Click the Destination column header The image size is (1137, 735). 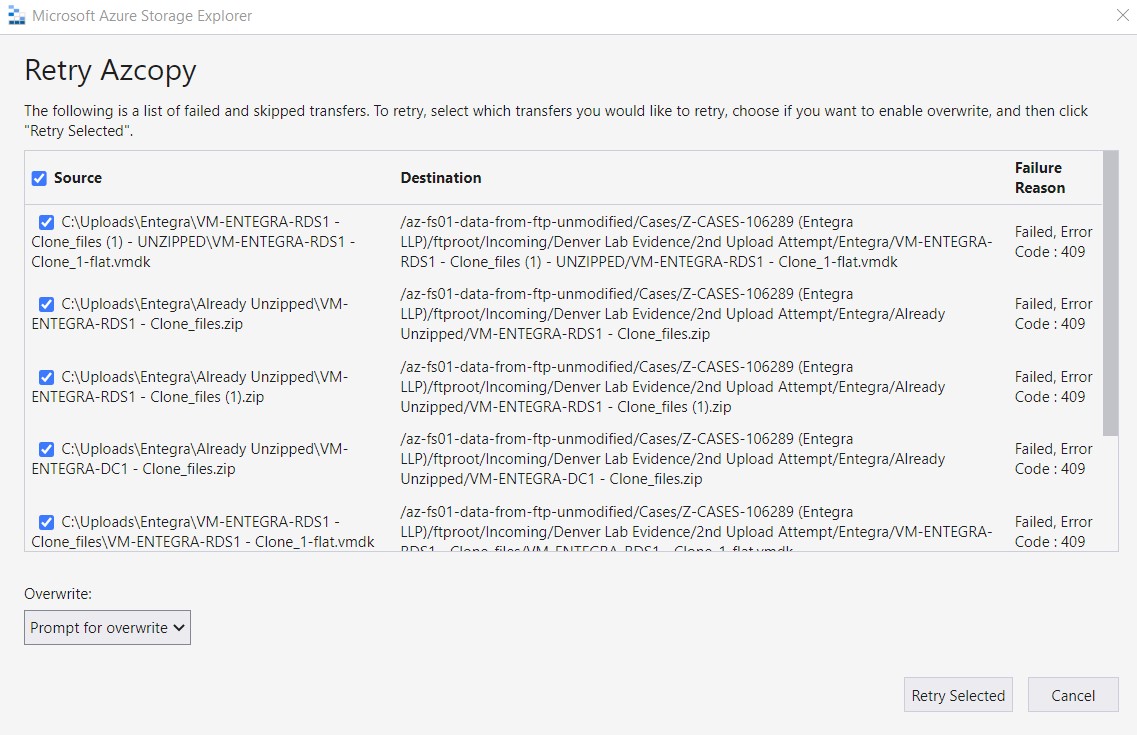pos(441,178)
